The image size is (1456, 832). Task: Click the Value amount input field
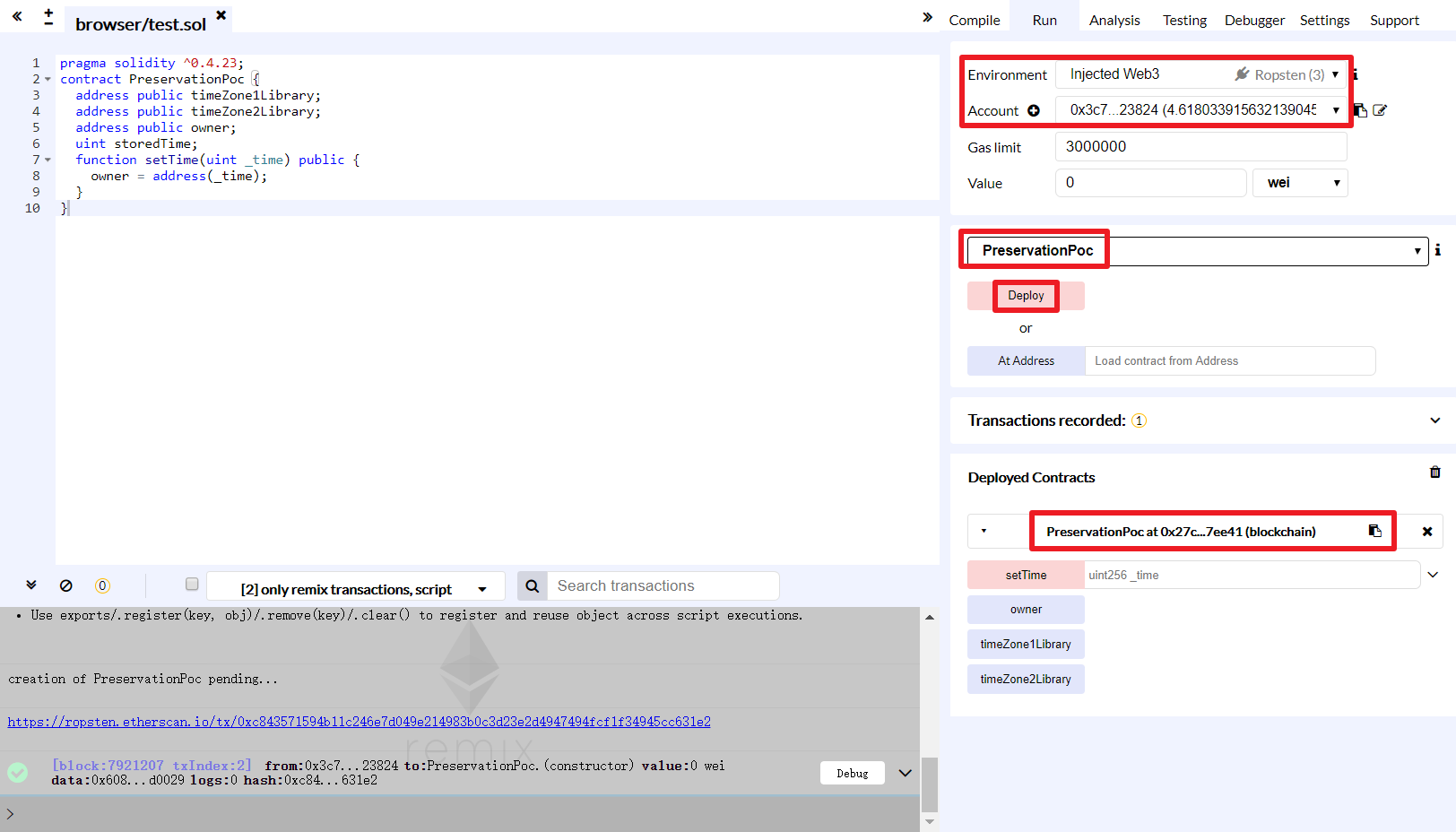[1151, 183]
